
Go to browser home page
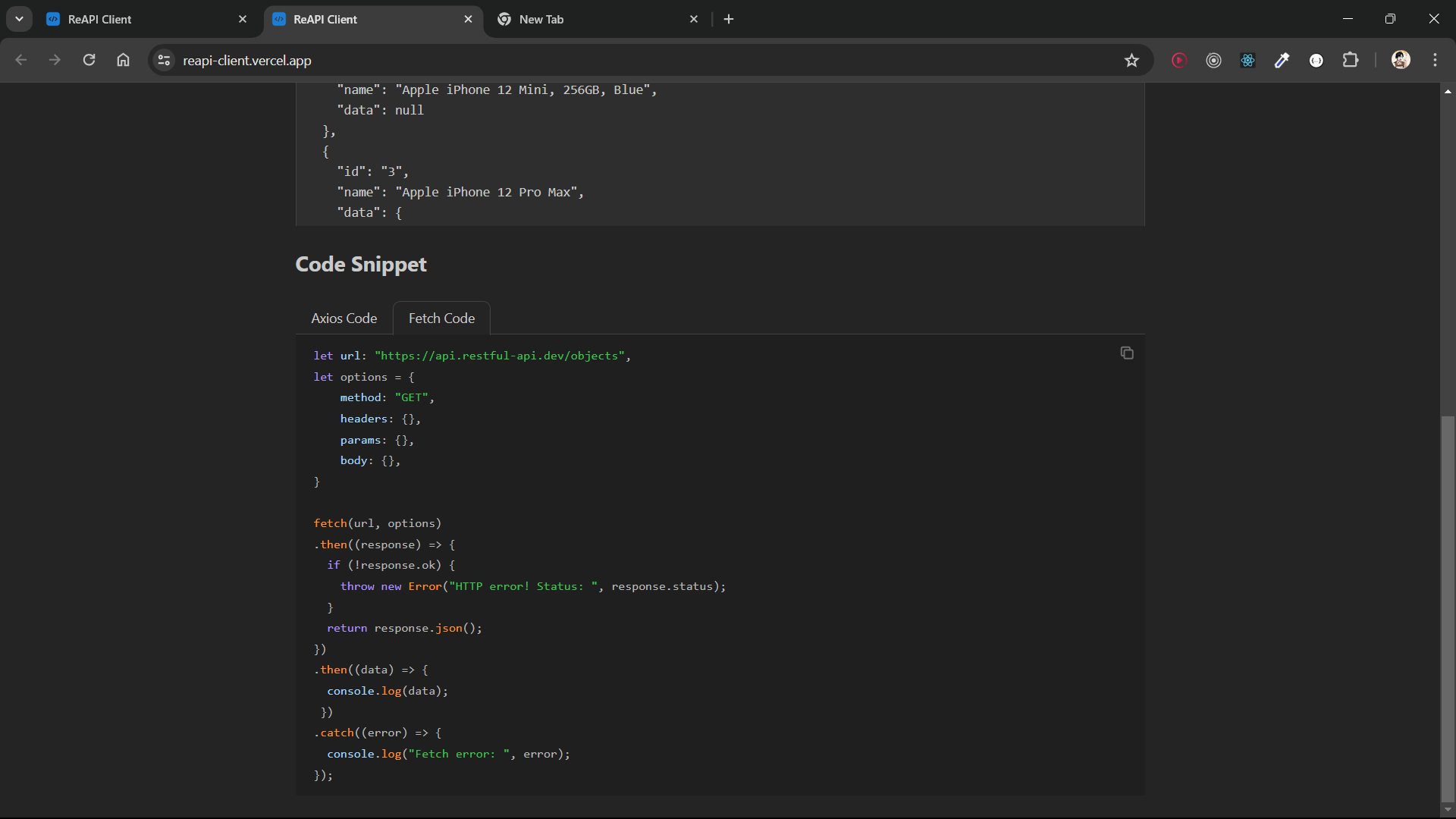[x=123, y=61]
